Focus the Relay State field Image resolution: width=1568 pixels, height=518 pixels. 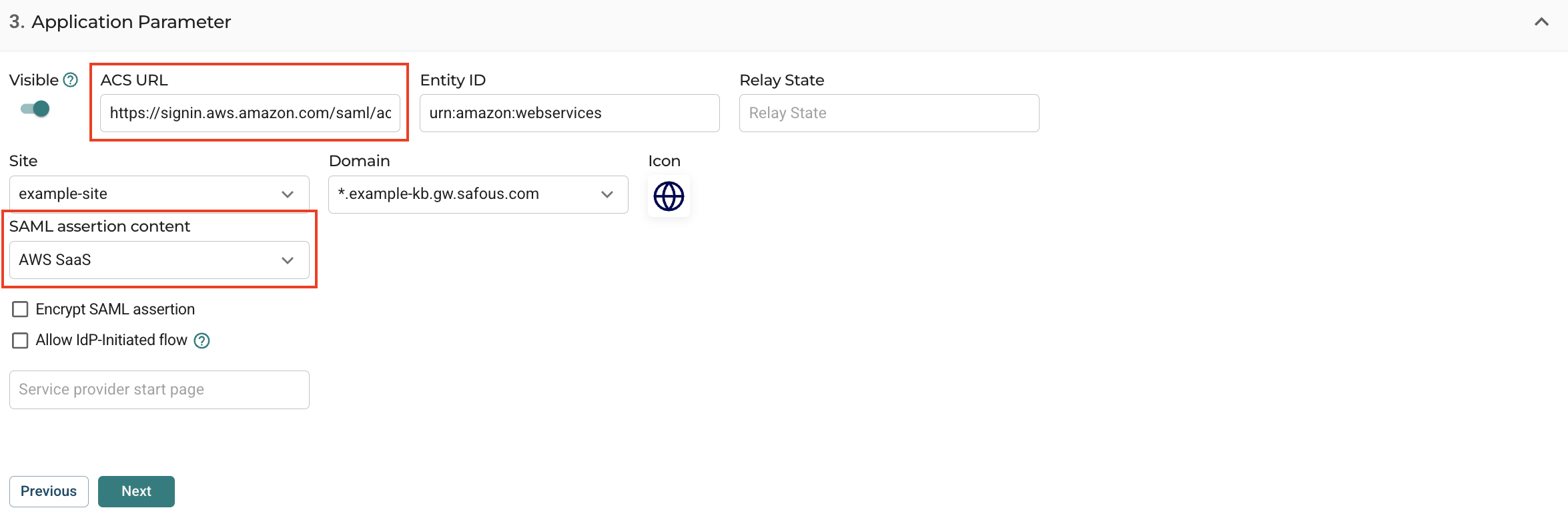click(x=889, y=113)
